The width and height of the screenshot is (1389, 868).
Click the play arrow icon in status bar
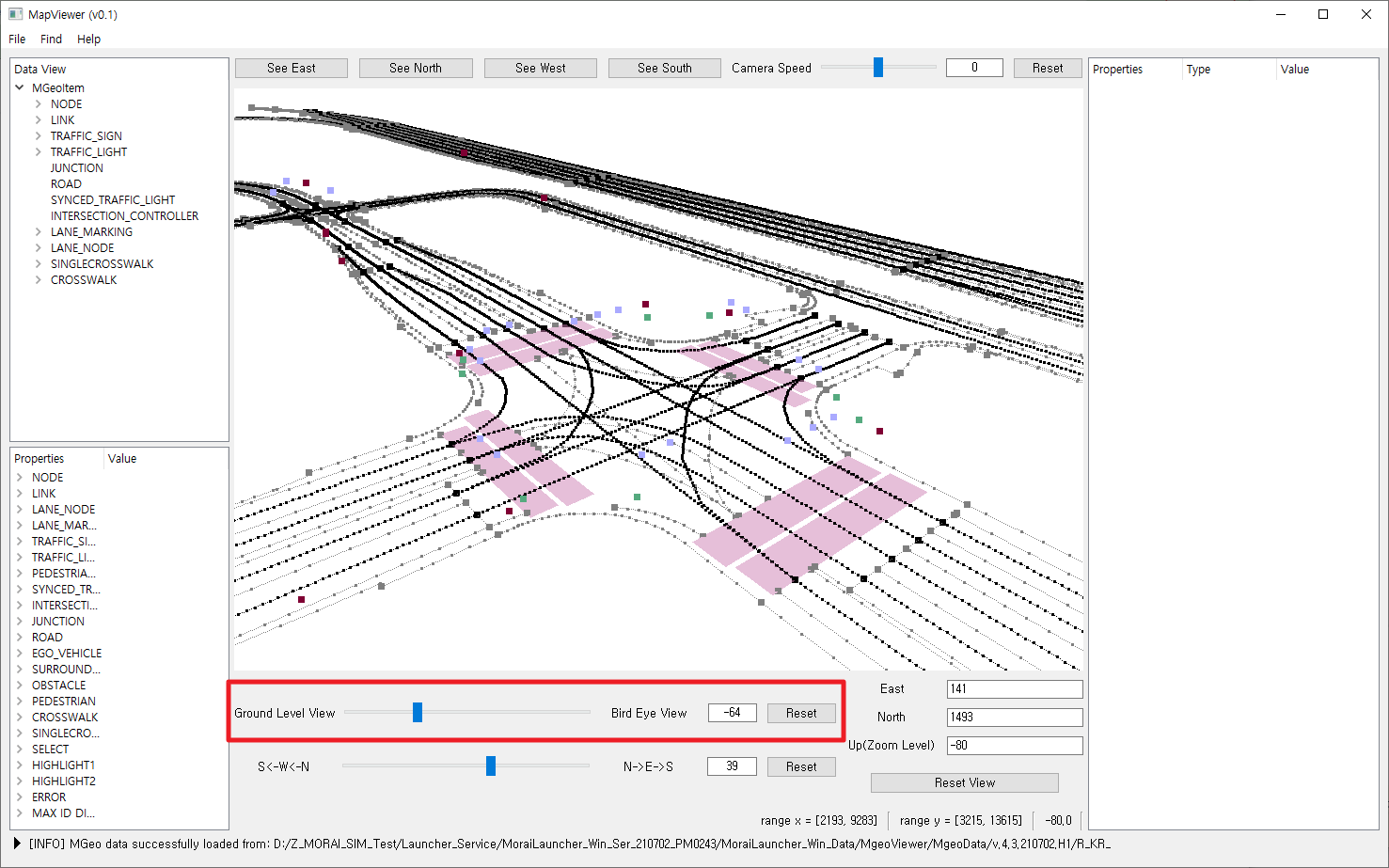coord(17,844)
